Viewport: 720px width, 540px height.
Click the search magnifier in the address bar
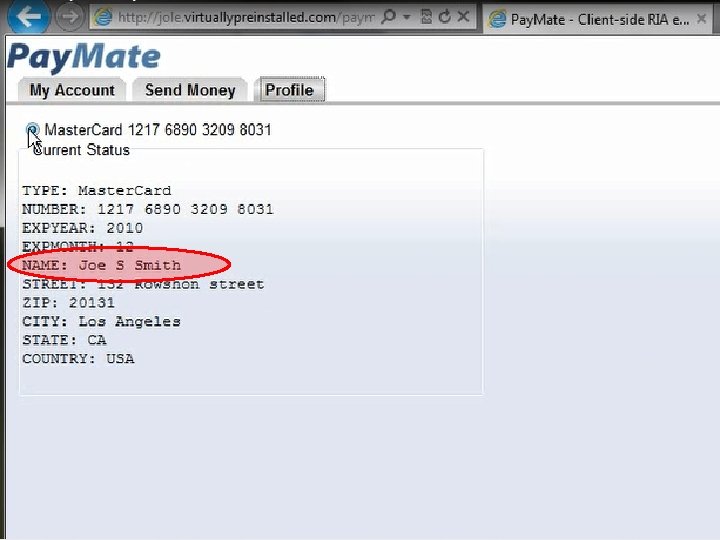388,17
